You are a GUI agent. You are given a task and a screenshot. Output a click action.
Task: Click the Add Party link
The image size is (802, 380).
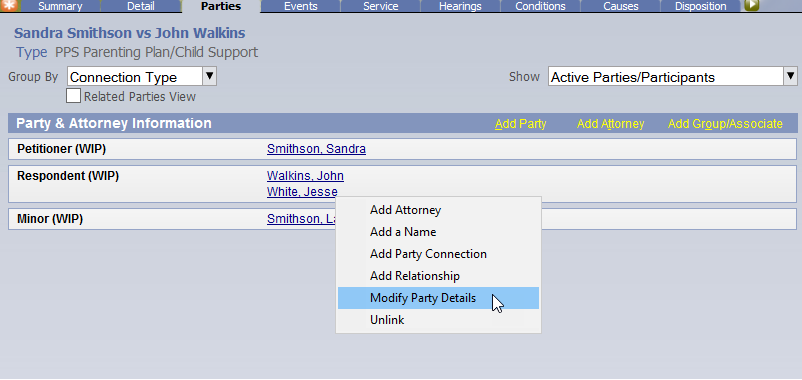[x=521, y=124]
